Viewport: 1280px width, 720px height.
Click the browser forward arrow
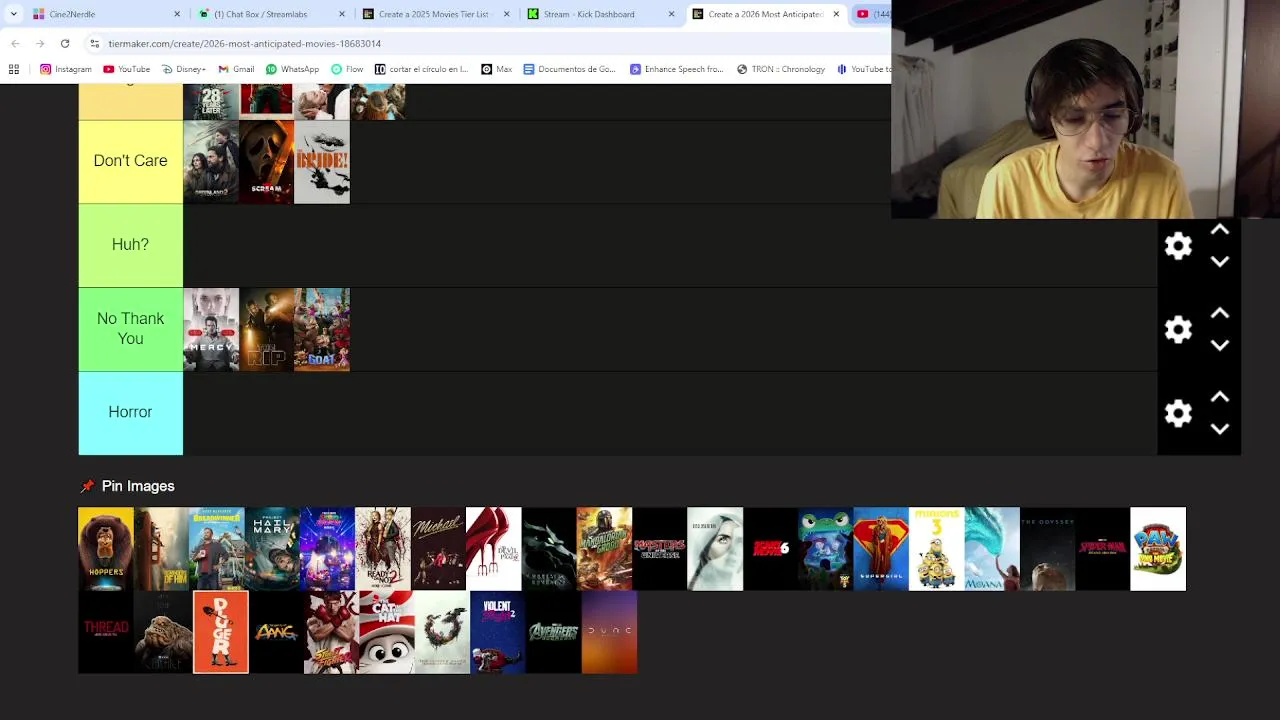[x=39, y=44]
